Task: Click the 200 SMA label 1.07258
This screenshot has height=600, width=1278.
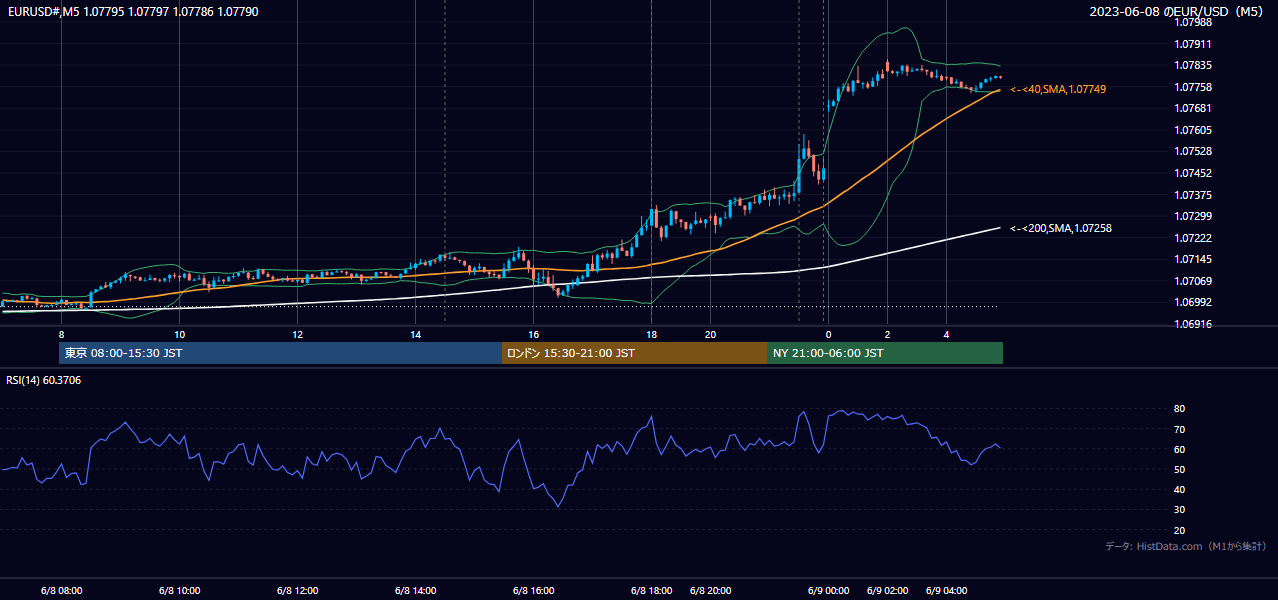Action: pos(1061,229)
